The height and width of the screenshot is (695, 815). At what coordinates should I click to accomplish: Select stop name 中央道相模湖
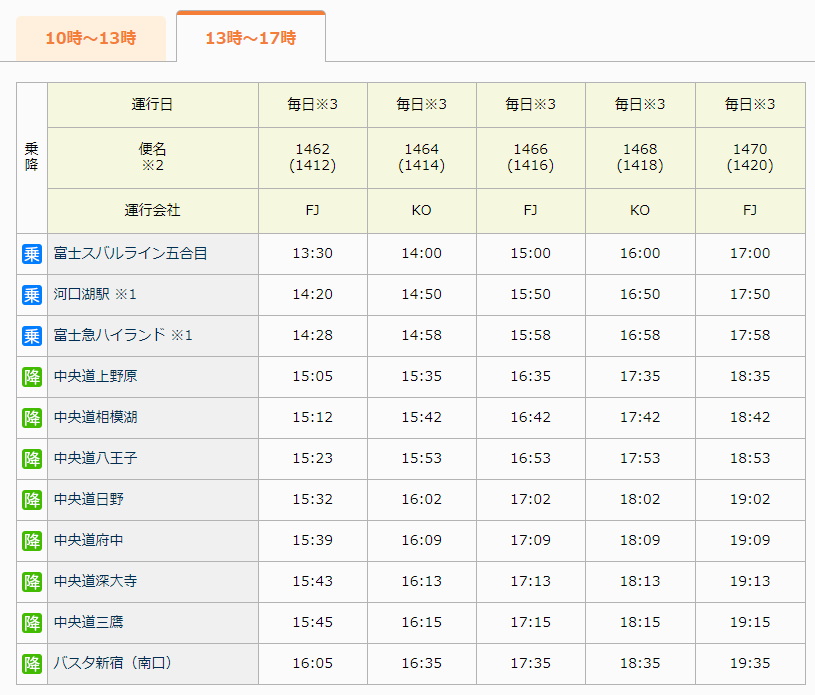(x=96, y=417)
